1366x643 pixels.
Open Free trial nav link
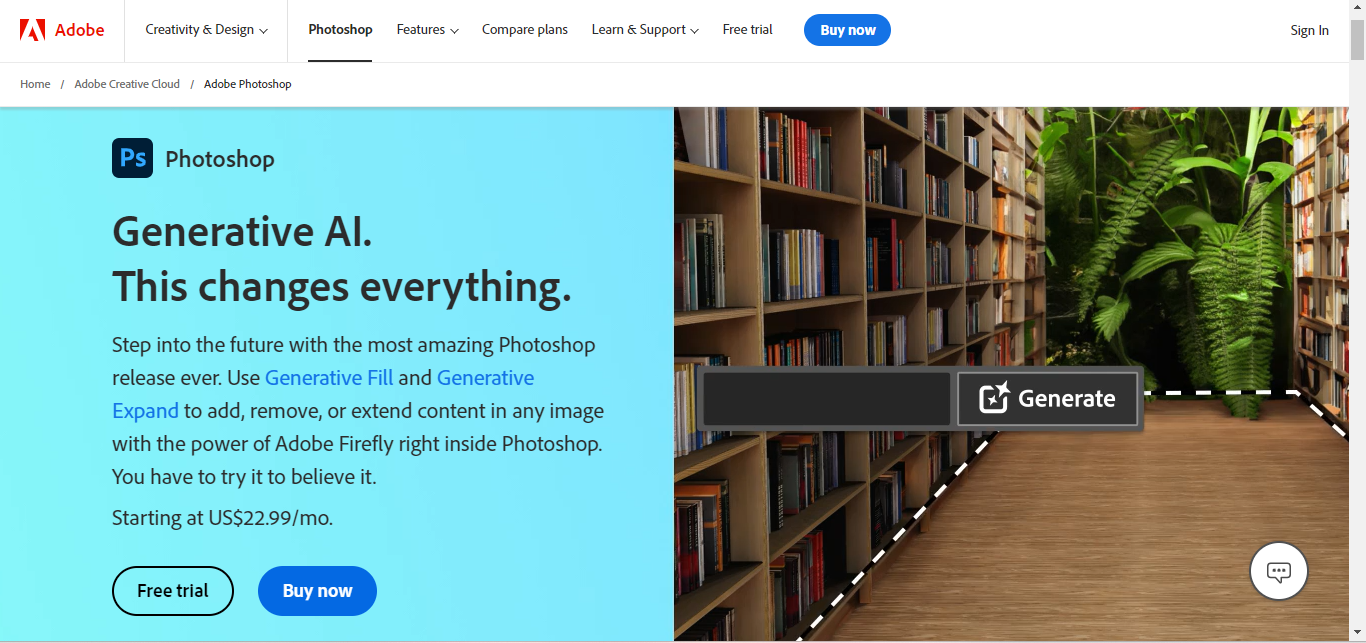coord(748,30)
